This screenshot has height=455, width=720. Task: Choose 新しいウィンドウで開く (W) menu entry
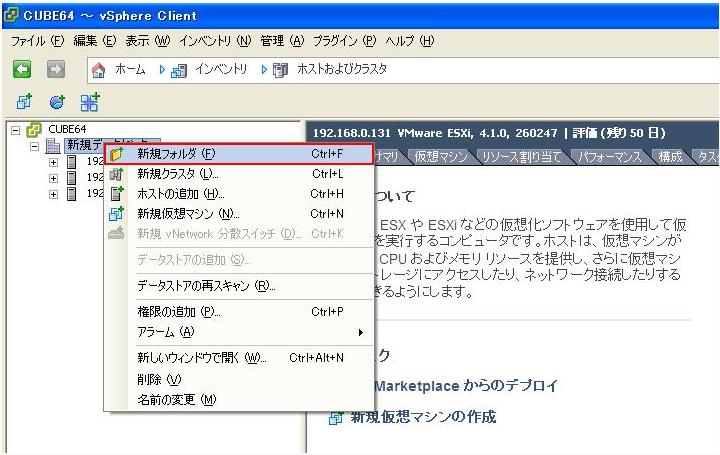(x=238, y=358)
